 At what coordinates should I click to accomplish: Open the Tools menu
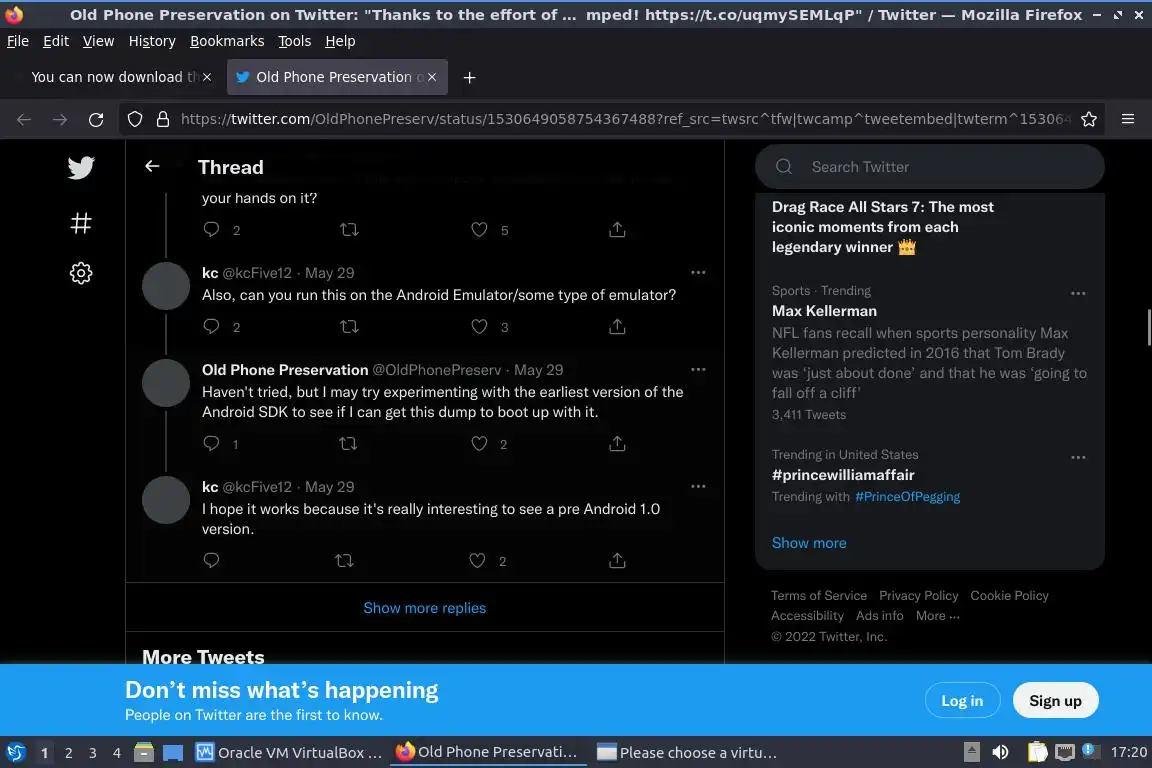pos(295,41)
